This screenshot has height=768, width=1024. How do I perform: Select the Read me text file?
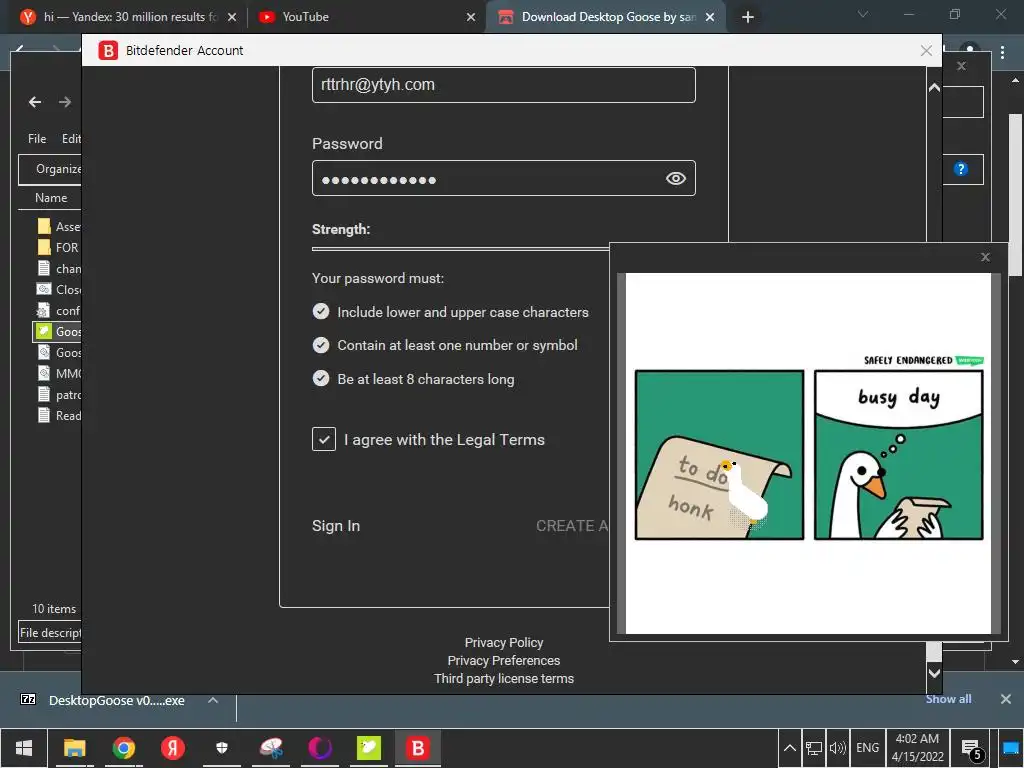pyautogui.click(x=59, y=415)
